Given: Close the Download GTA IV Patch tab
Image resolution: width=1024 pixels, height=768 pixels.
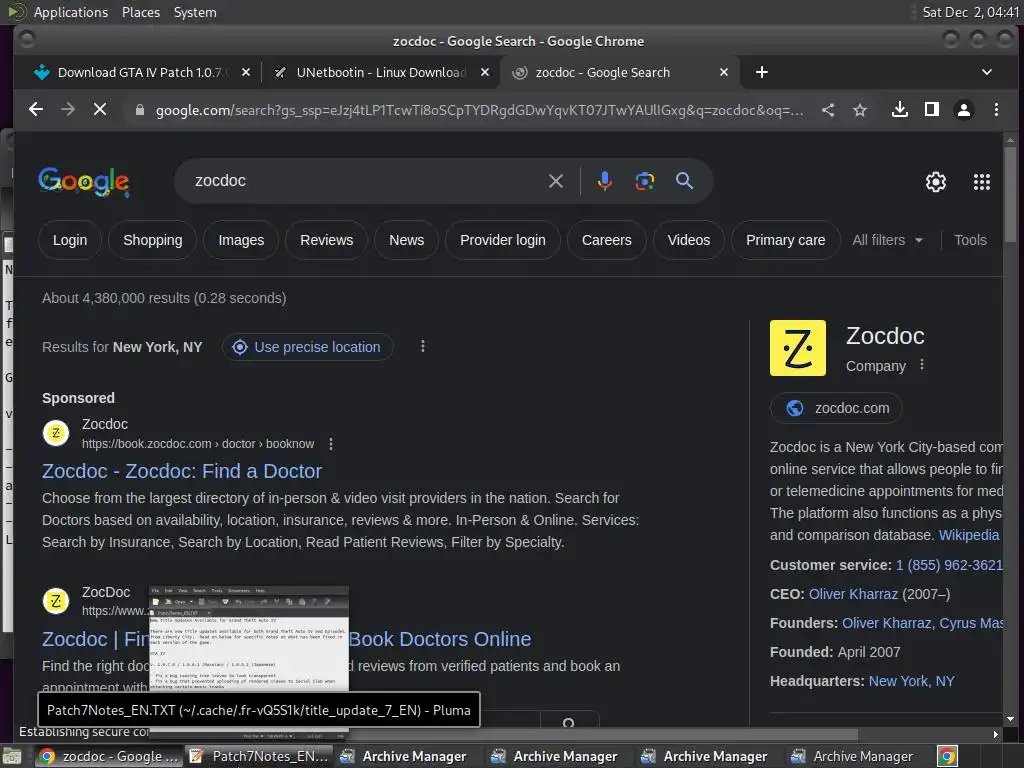Looking at the screenshot, I should pos(246,72).
